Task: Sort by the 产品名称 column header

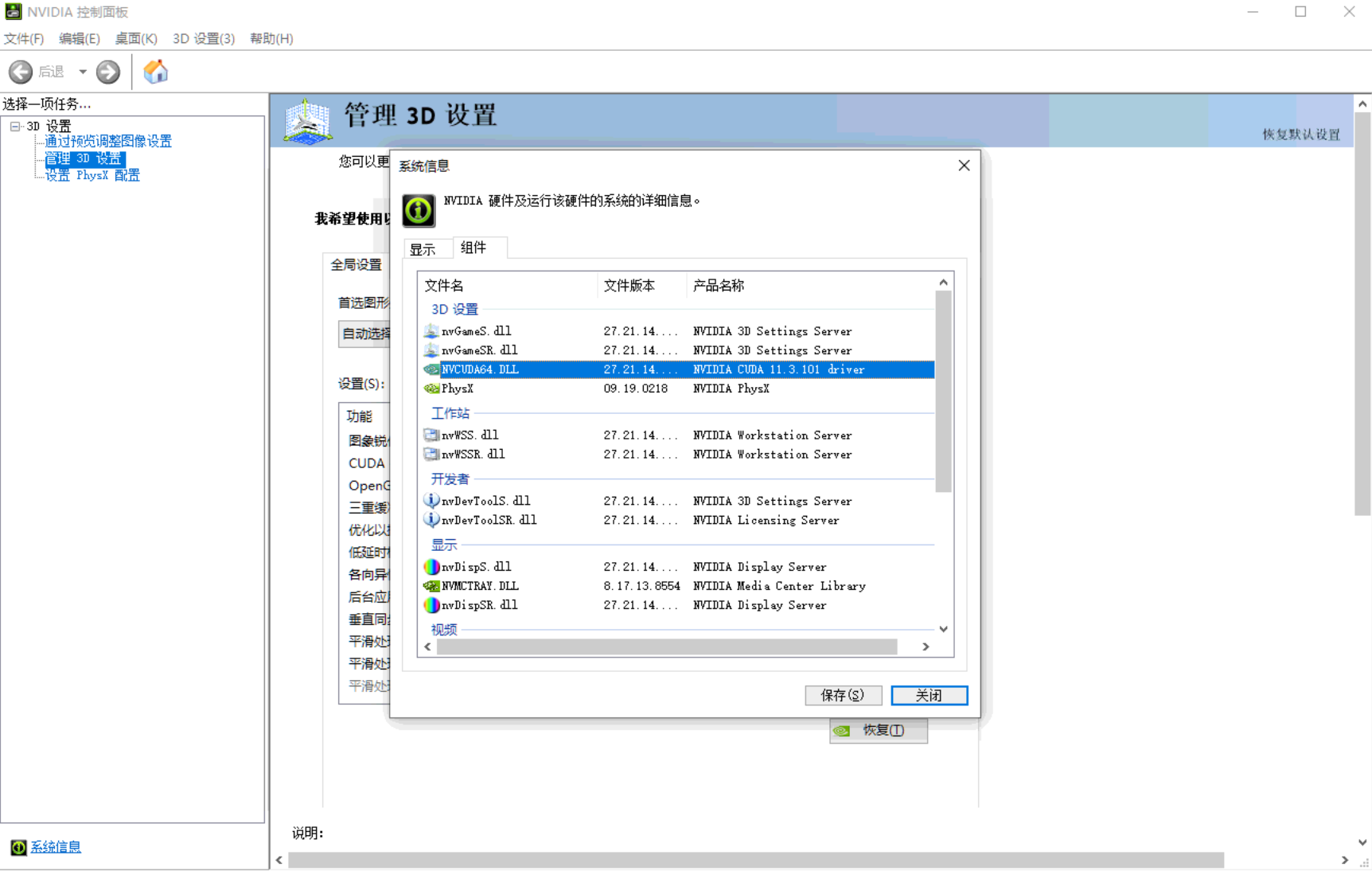Action: 810,285
